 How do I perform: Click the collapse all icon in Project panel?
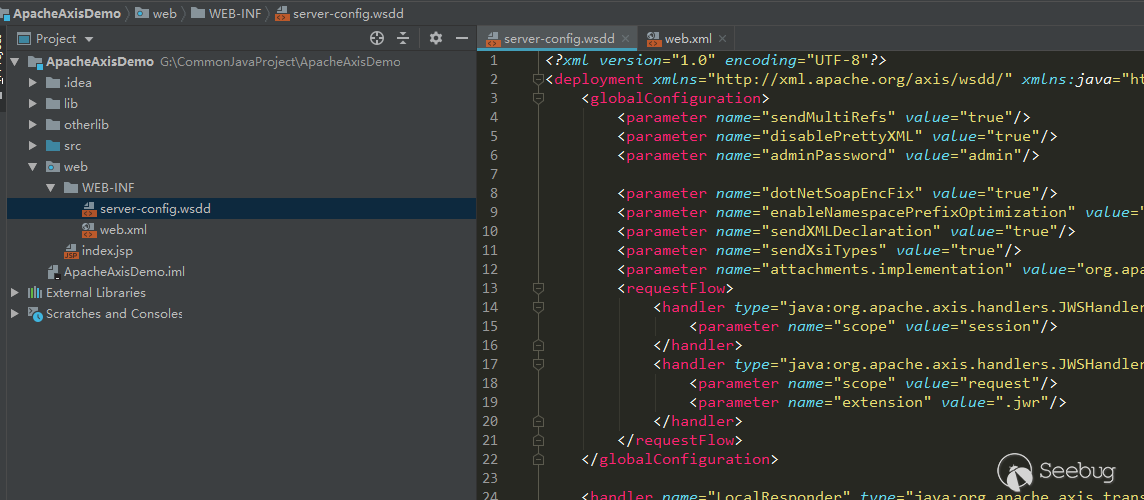click(403, 38)
